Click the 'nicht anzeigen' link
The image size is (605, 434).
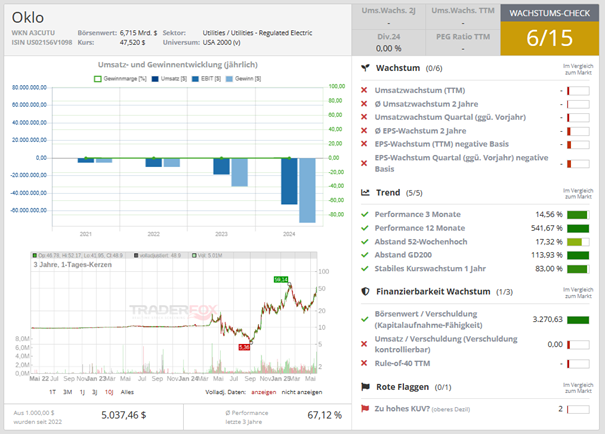[302, 392]
